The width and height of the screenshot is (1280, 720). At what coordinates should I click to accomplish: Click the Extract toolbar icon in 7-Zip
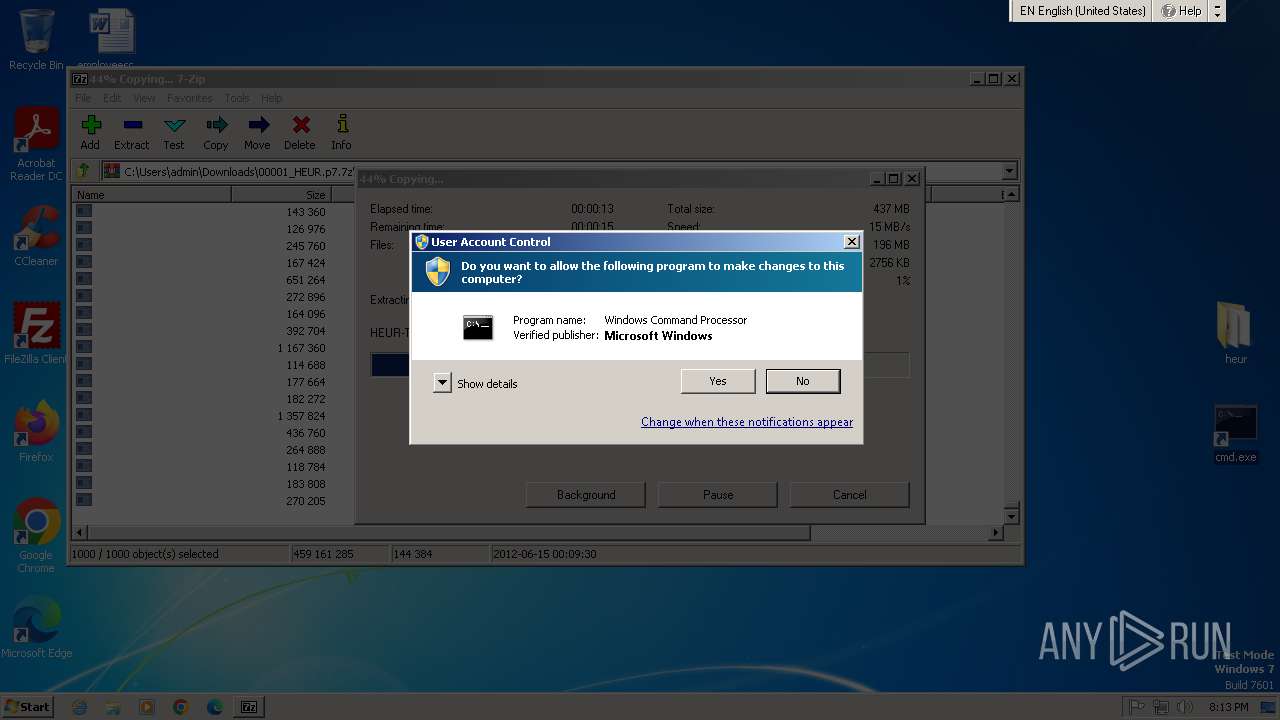tap(132, 131)
